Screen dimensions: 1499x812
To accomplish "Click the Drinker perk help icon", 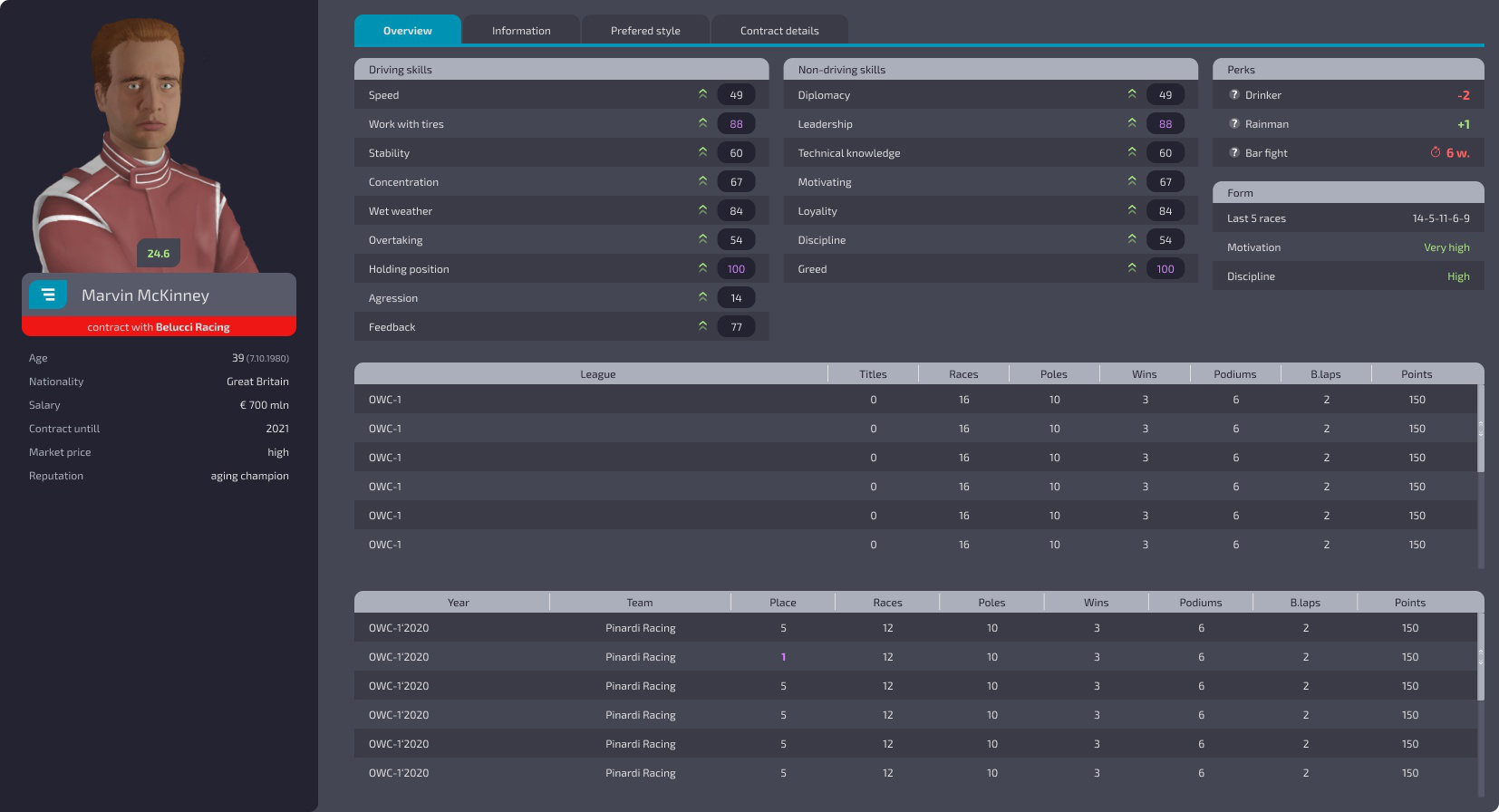I will click(x=1233, y=94).
